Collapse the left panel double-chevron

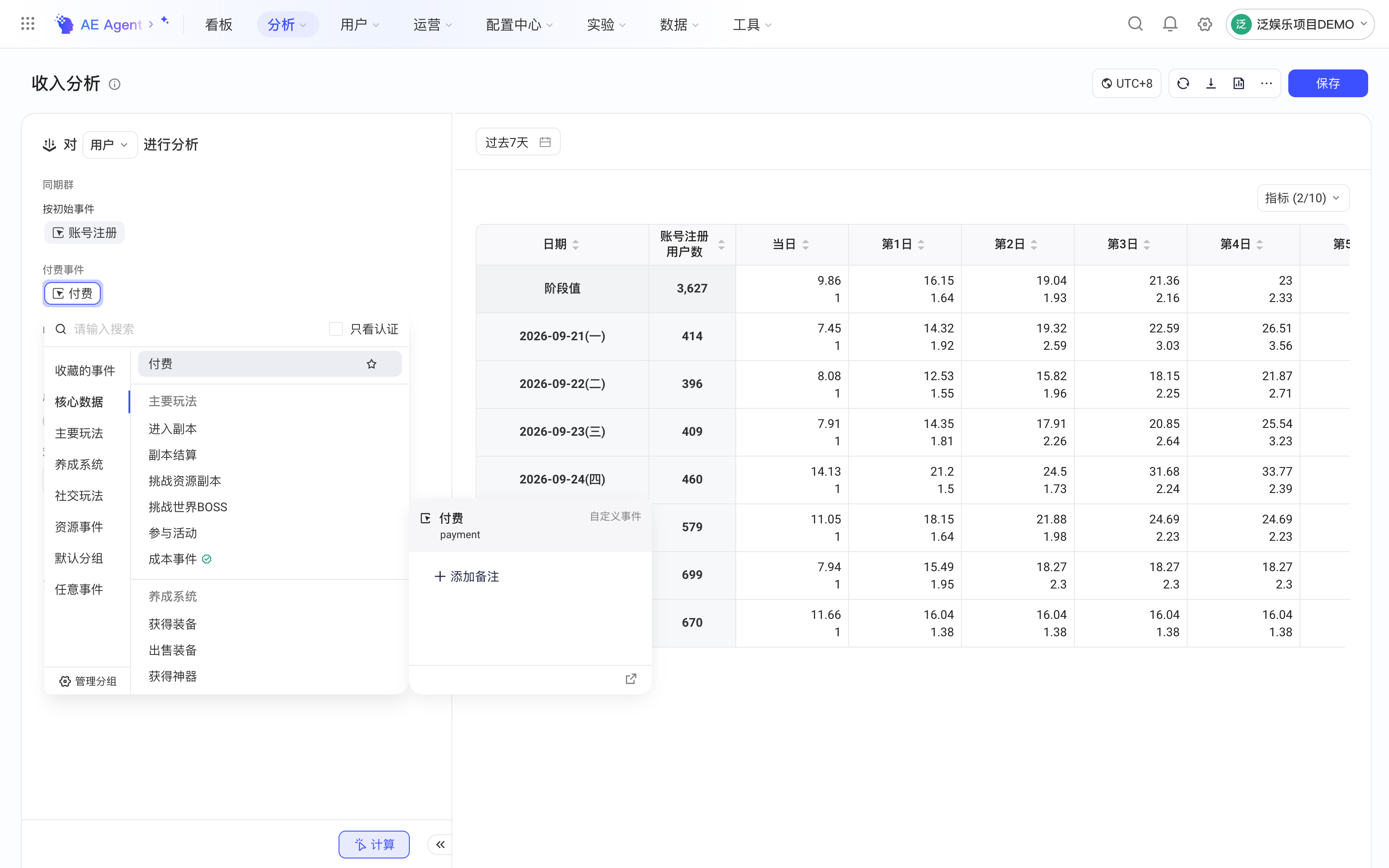coord(440,845)
